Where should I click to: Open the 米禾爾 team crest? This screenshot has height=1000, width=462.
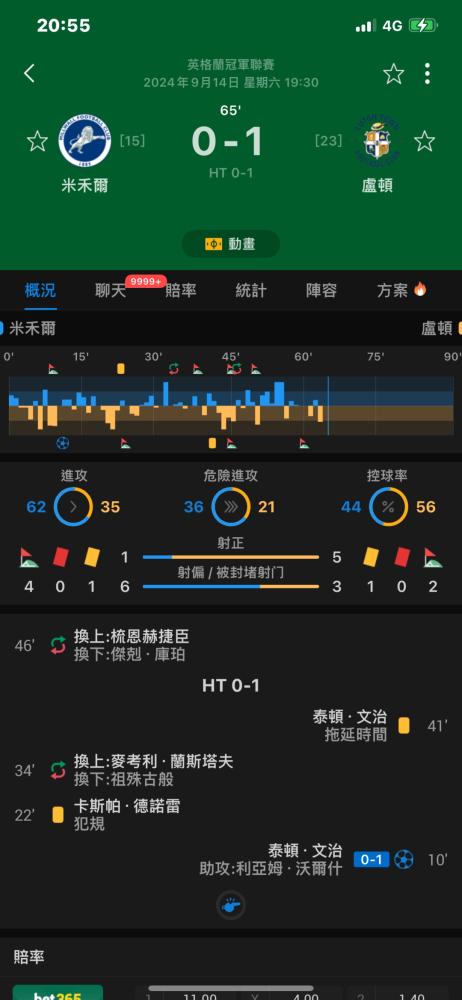[x=85, y=141]
